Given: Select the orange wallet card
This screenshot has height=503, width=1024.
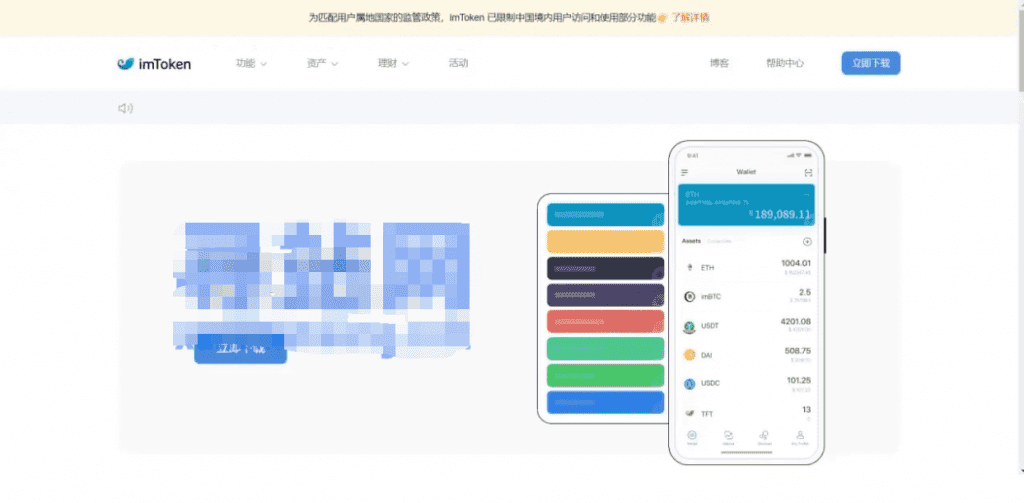Looking at the screenshot, I should pos(605,241).
